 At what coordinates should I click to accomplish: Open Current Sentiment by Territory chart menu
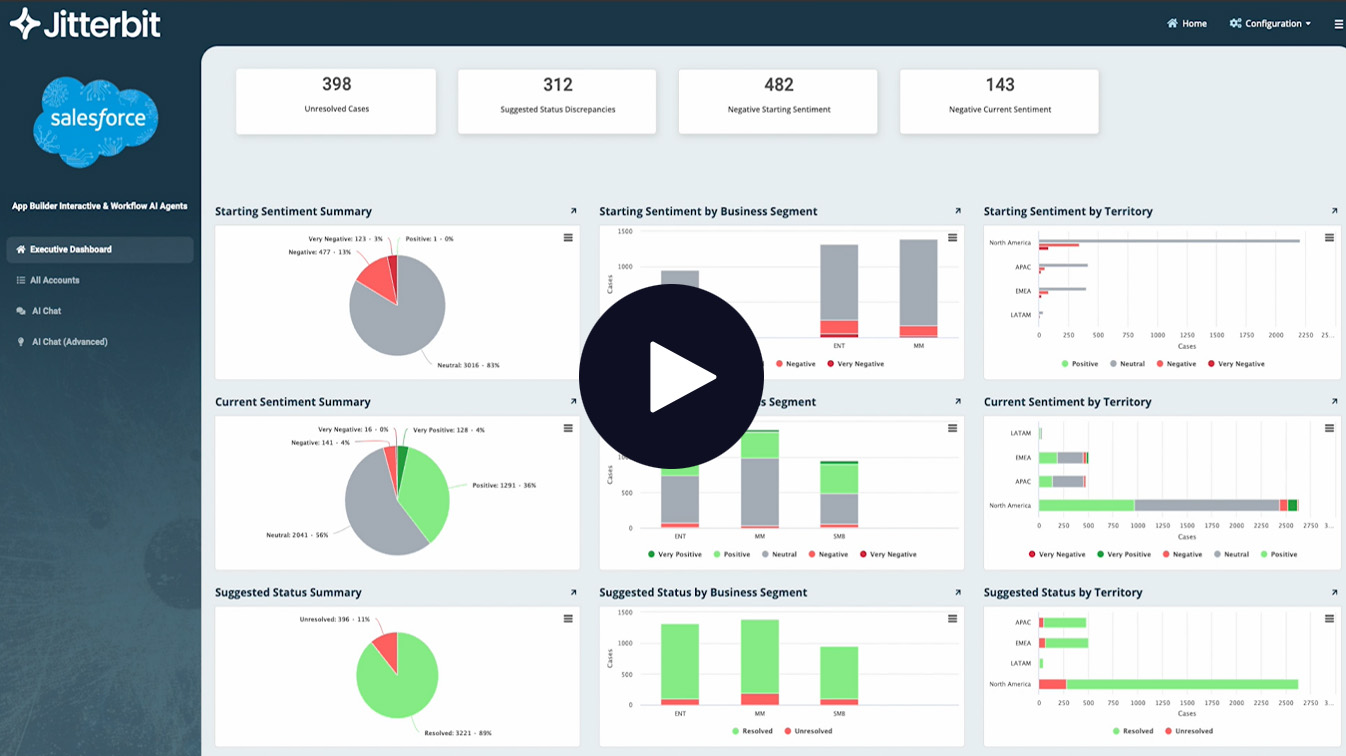pyautogui.click(x=1329, y=428)
